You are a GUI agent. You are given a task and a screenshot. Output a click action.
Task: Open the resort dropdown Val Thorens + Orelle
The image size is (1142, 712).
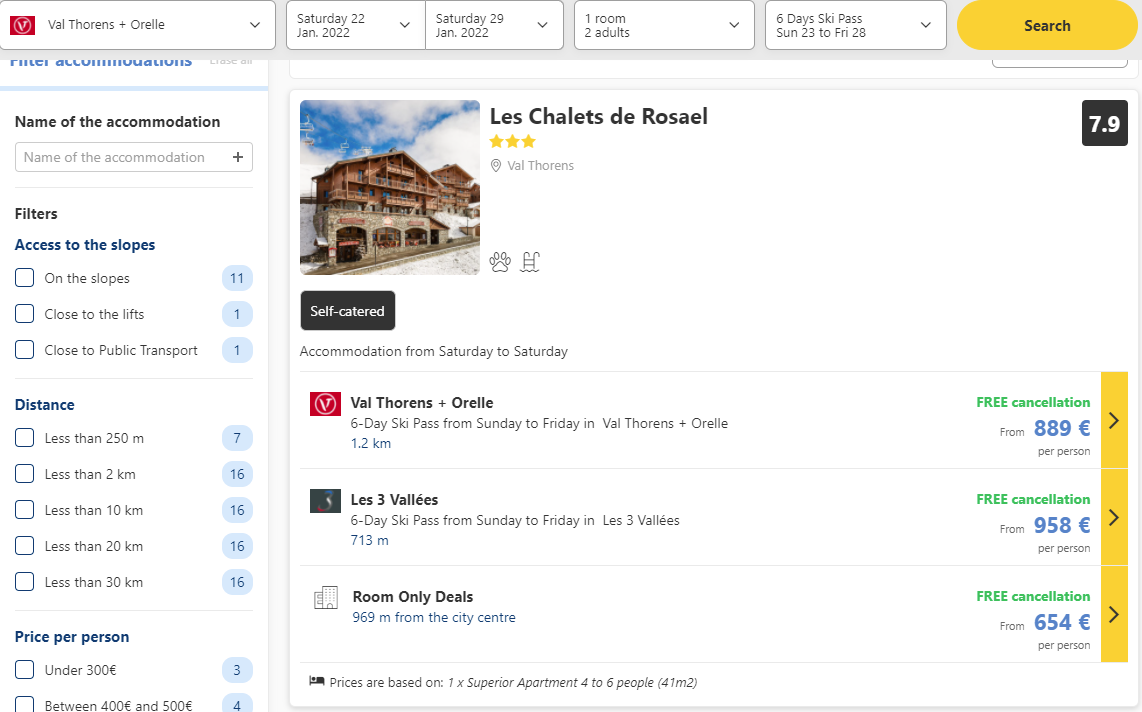pyautogui.click(x=138, y=25)
